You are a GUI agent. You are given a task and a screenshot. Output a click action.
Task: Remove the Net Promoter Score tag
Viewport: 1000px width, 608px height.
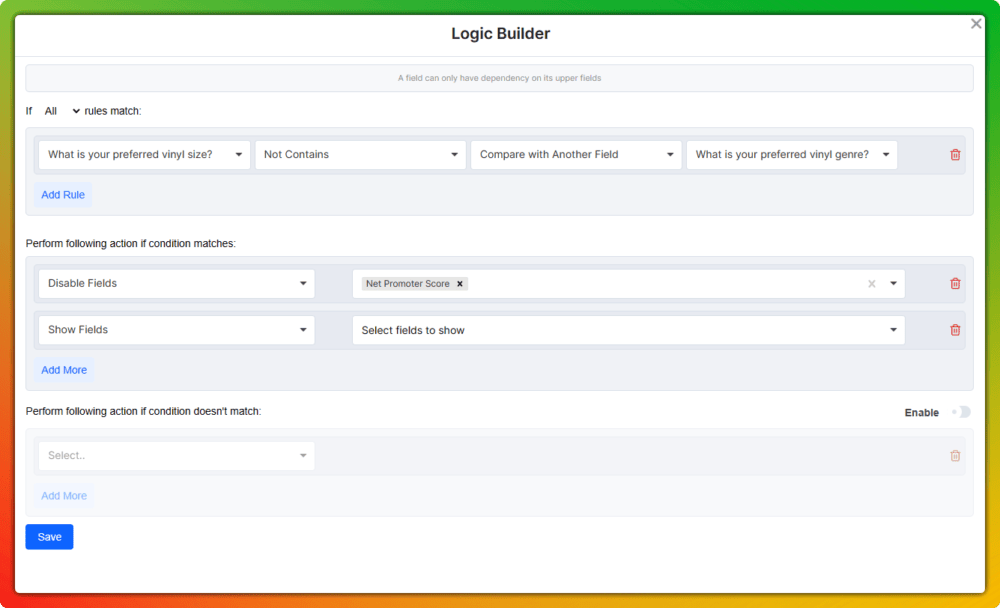[x=460, y=284]
